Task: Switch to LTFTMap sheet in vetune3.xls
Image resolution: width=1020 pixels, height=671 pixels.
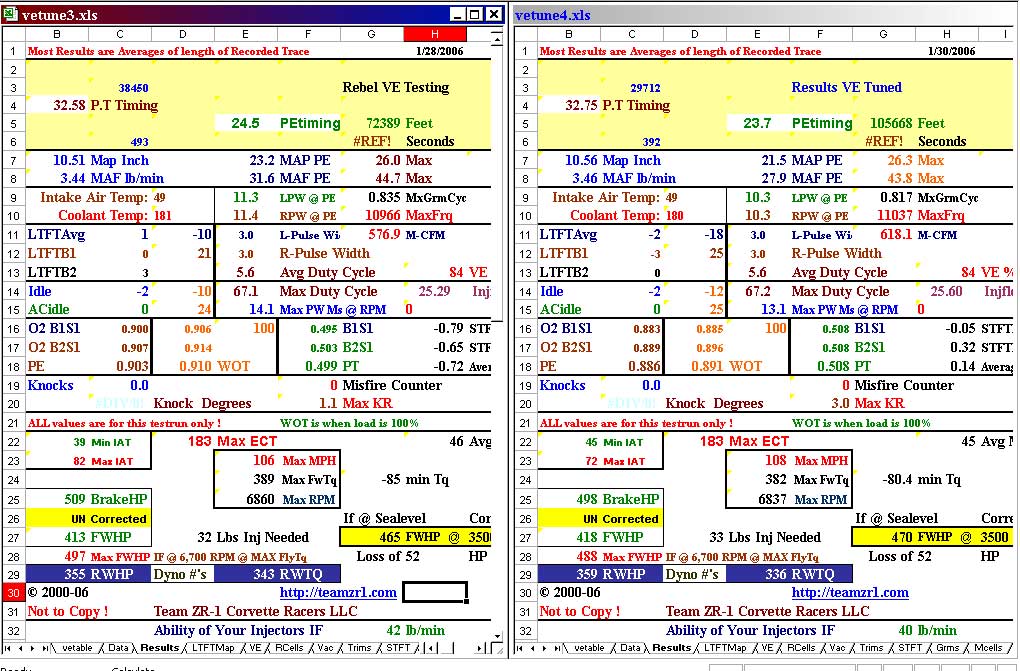Action: coord(213,648)
